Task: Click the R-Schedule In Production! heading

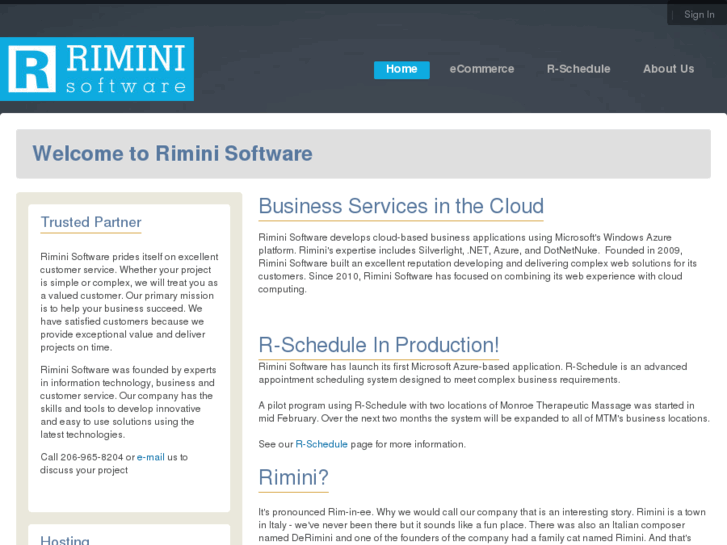Action: click(378, 345)
